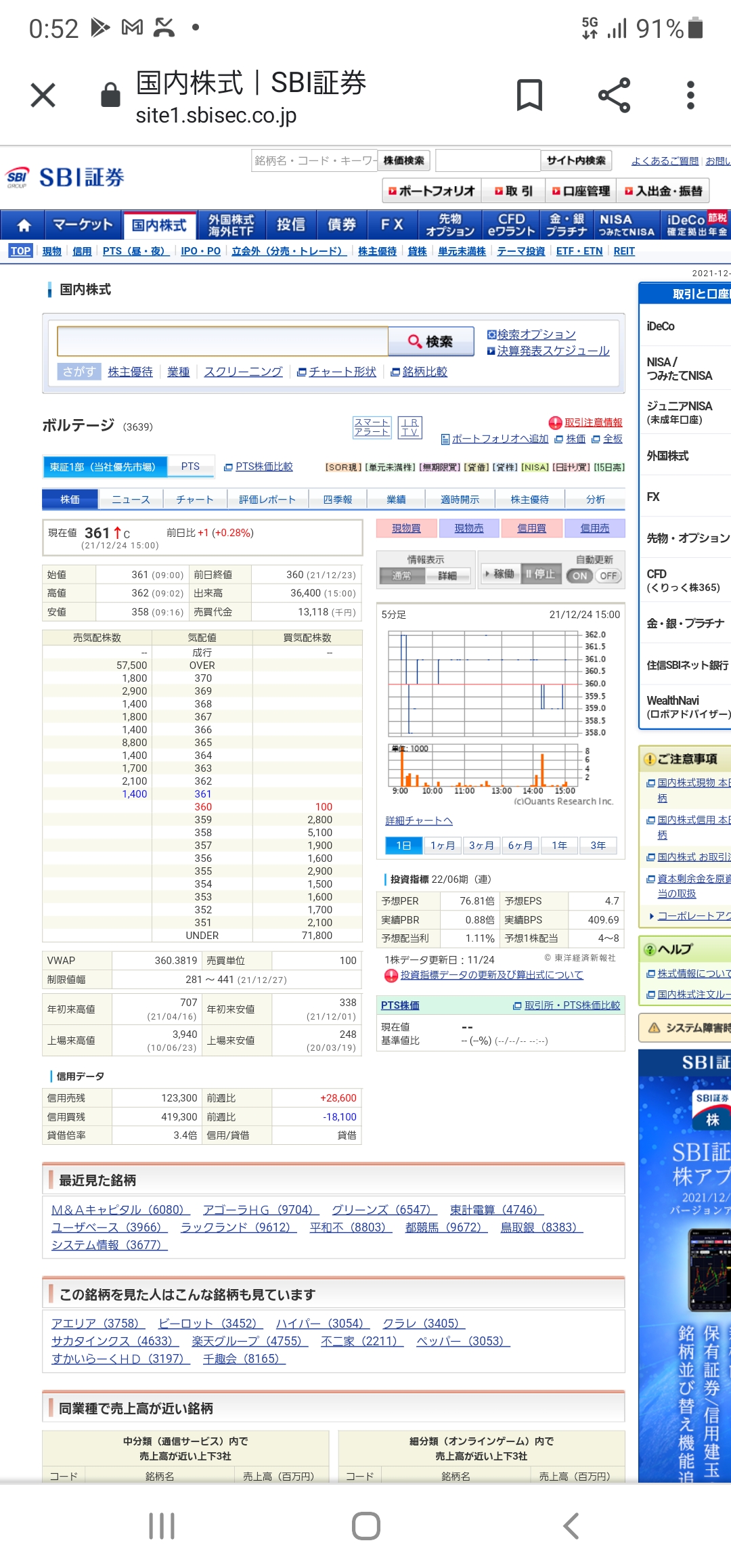
Task: Open the three-dot browser menu
Action: 690,95
